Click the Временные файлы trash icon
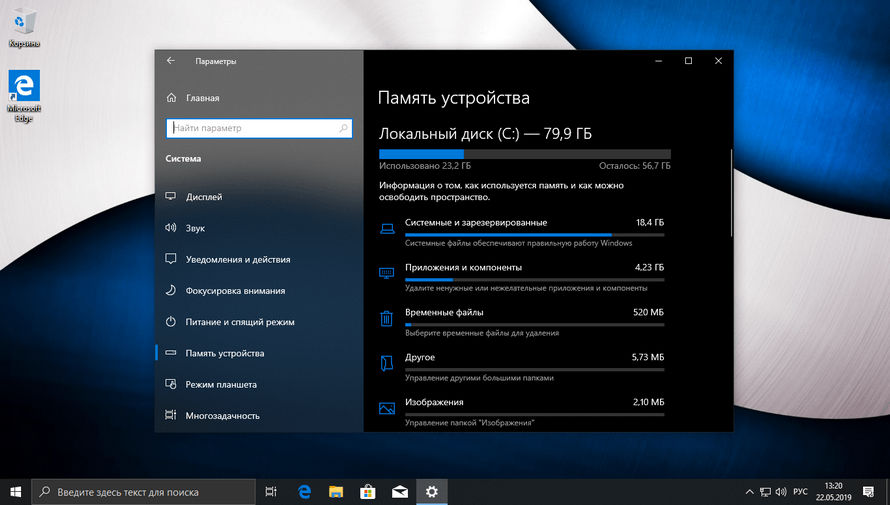This screenshot has width=890, height=505. click(386, 318)
